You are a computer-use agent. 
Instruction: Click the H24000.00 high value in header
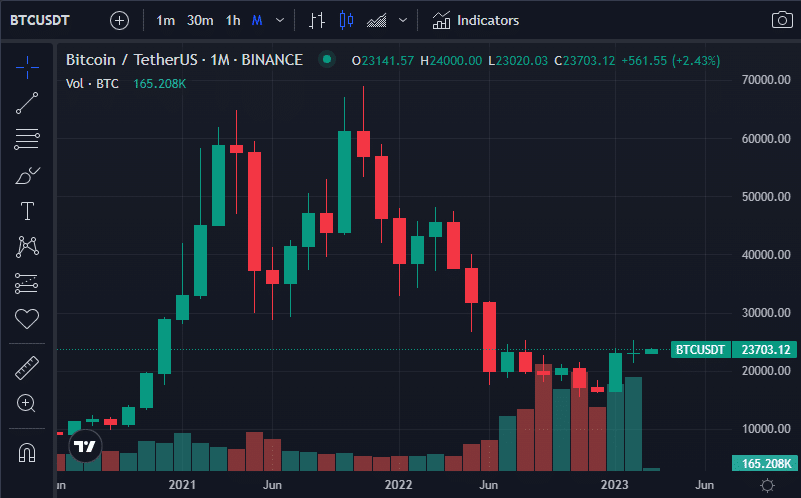coord(451,61)
